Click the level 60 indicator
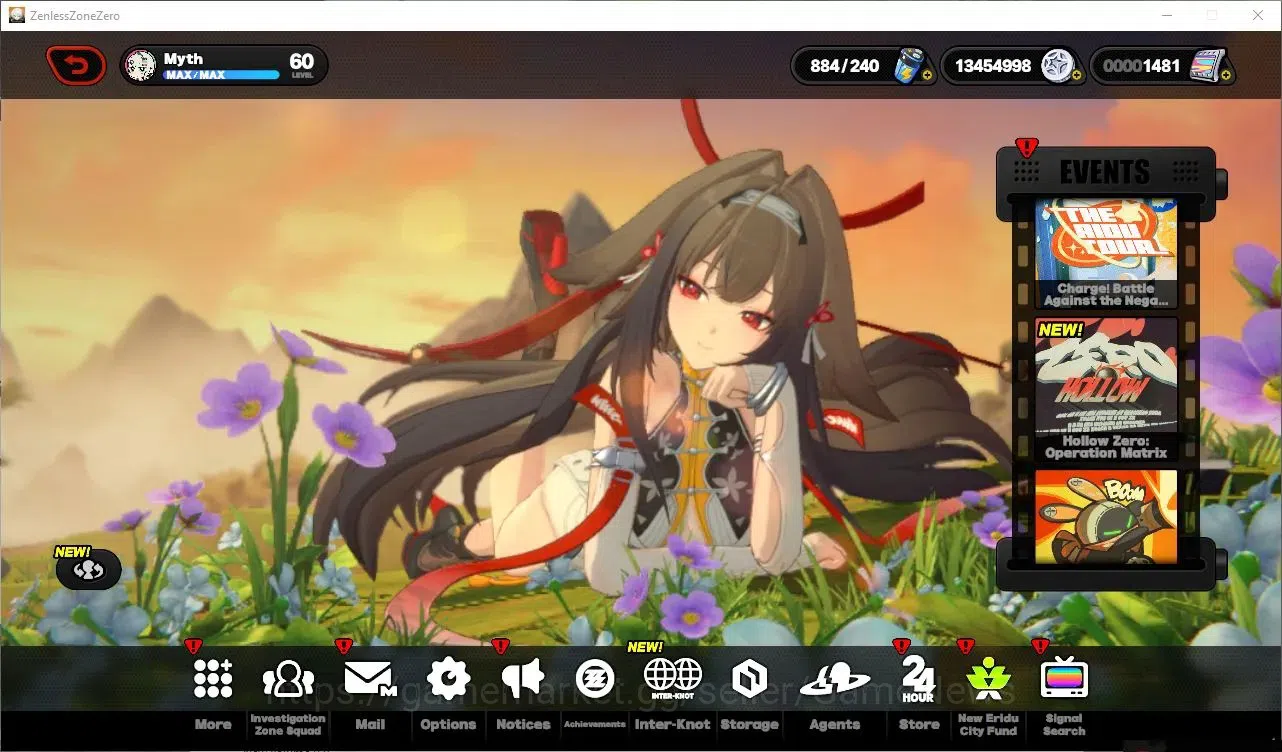The width and height of the screenshot is (1282, 752). [x=302, y=65]
